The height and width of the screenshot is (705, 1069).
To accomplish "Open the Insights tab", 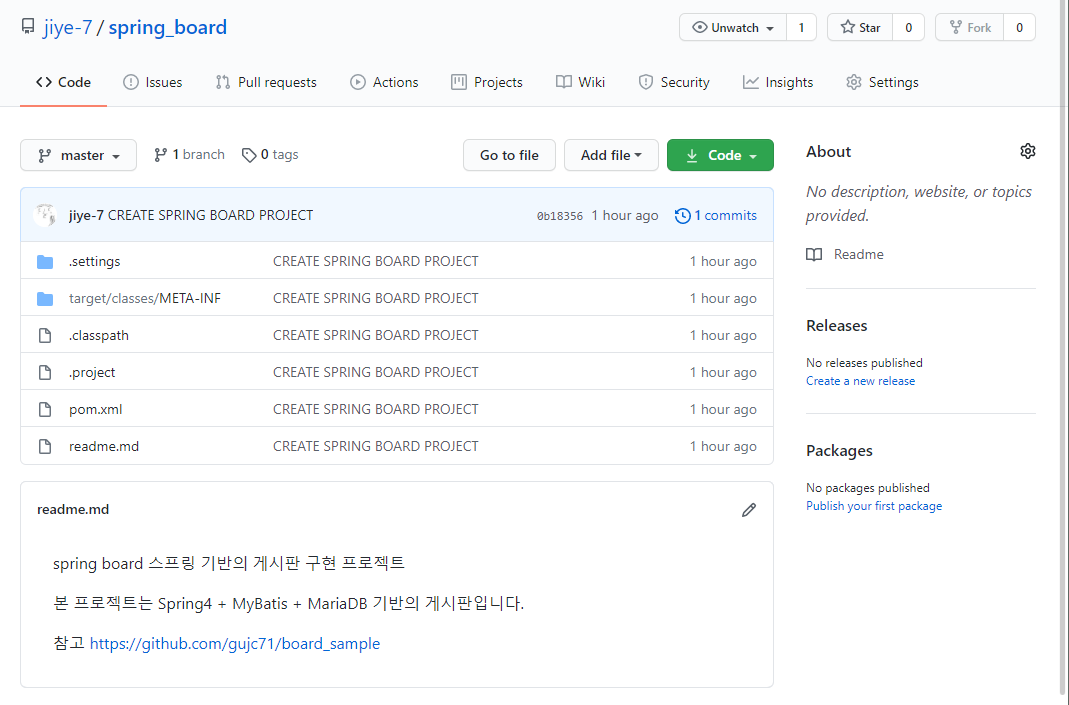I will click(x=778, y=82).
